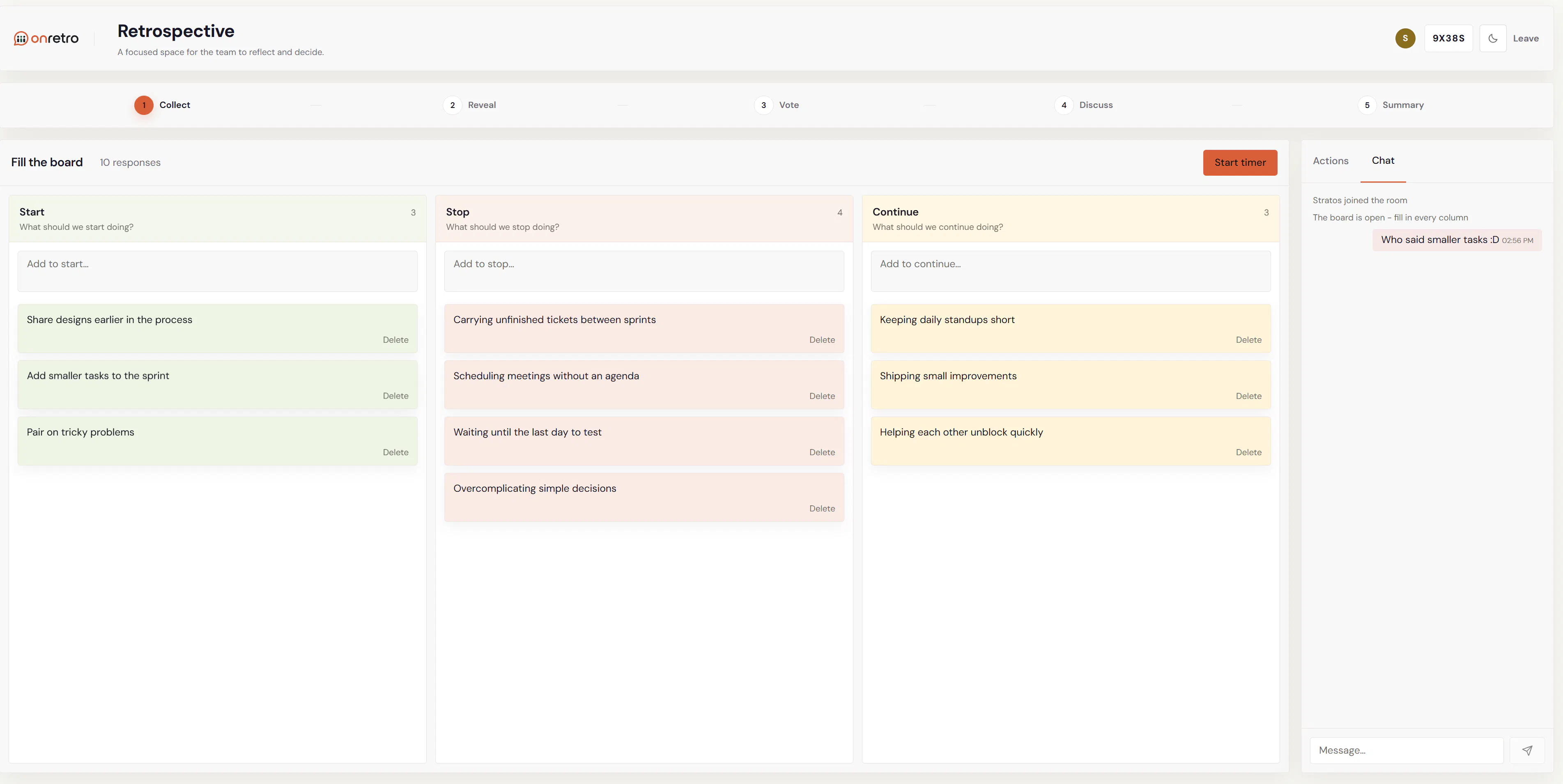The height and width of the screenshot is (784, 1563).
Task: Click 'Overcomplicating simple decisions' card text
Action: (x=535, y=489)
